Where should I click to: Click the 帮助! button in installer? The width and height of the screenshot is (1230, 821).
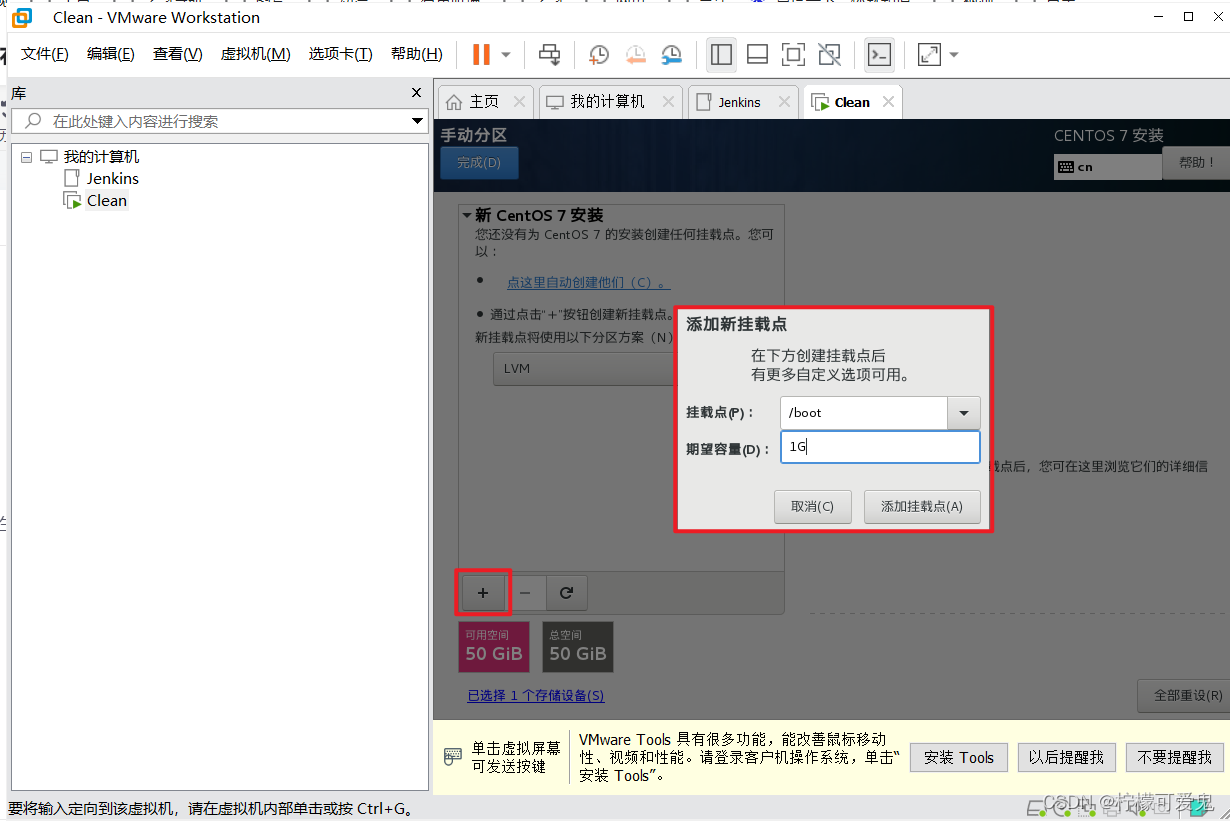pos(1196,162)
